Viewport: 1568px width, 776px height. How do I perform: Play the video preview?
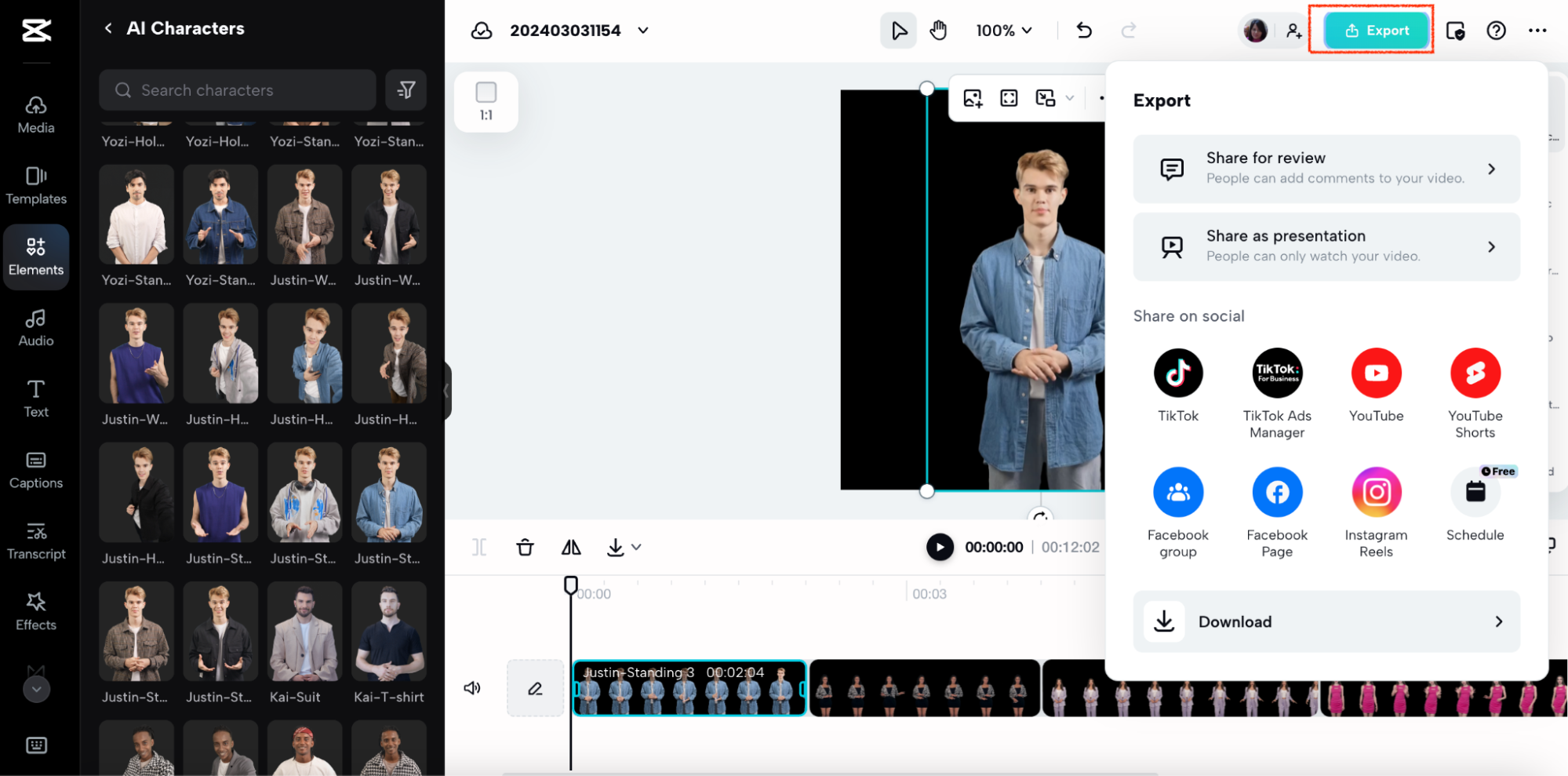(x=940, y=547)
